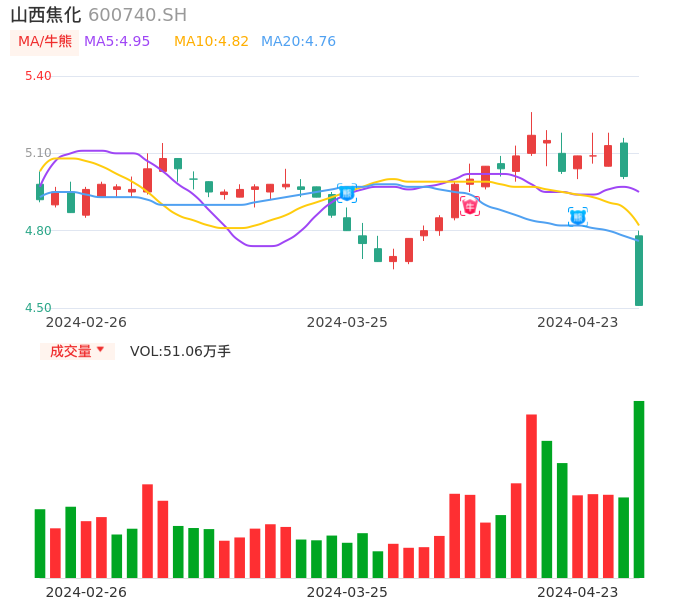
Task: Click the 山西焦化 stock name title
Action: click(x=45, y=15)
